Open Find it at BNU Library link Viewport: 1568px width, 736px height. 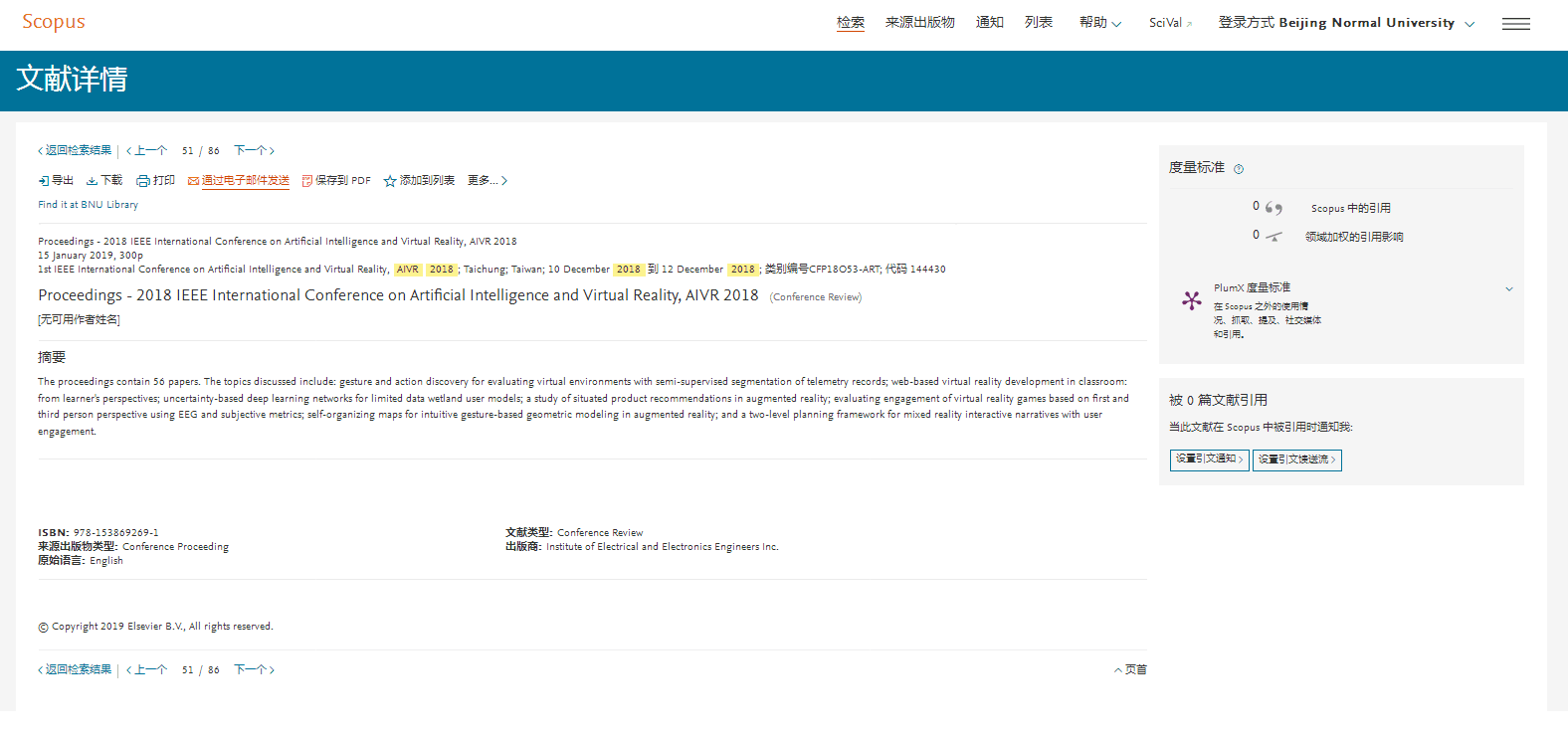pyautogui.click(x=89, y=205)
